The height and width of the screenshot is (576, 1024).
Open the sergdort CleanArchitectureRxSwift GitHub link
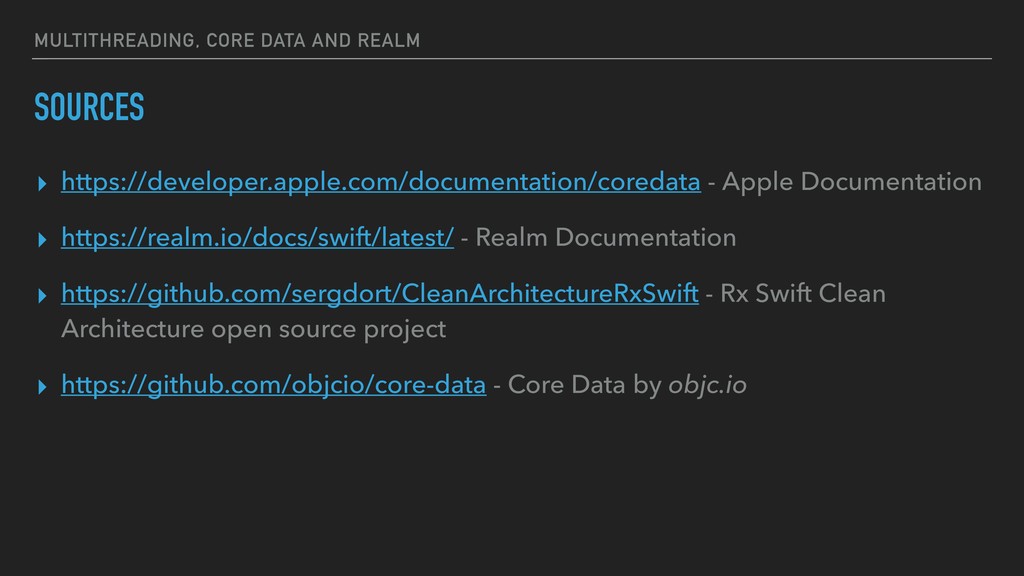pos(380,294)
